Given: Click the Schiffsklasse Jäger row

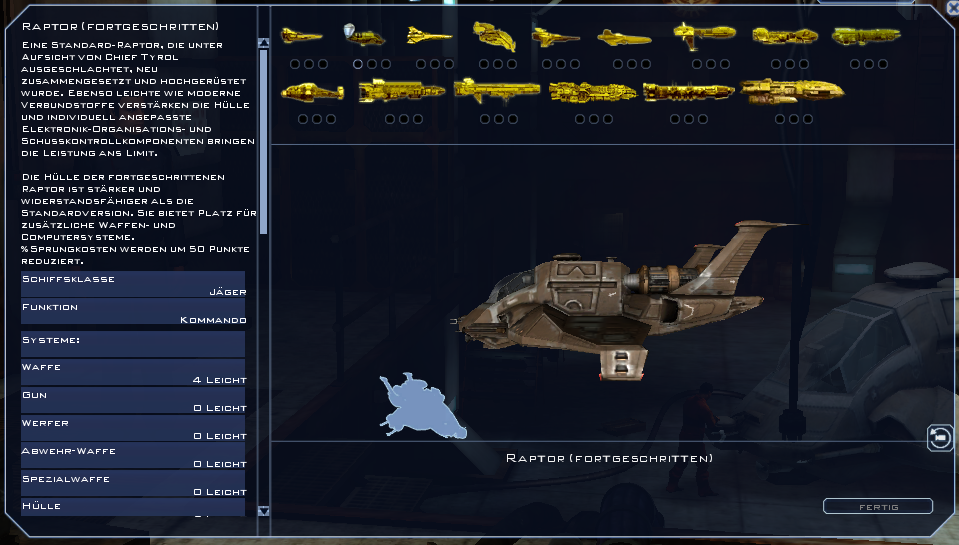Looking at the screenshot, I should [133, 285].
